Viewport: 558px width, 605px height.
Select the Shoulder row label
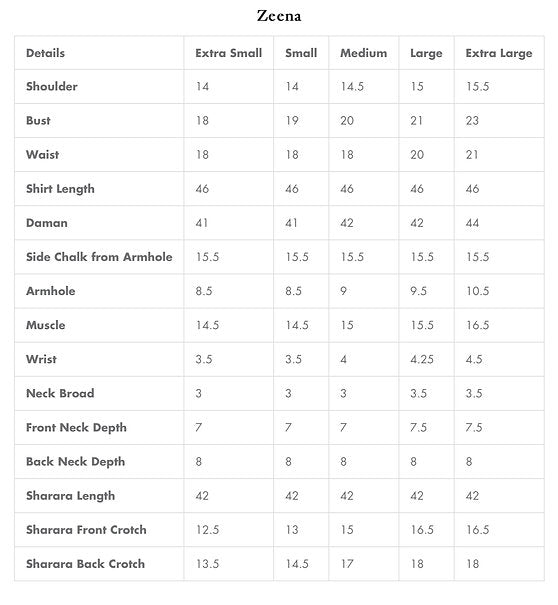tap(52, 86)
